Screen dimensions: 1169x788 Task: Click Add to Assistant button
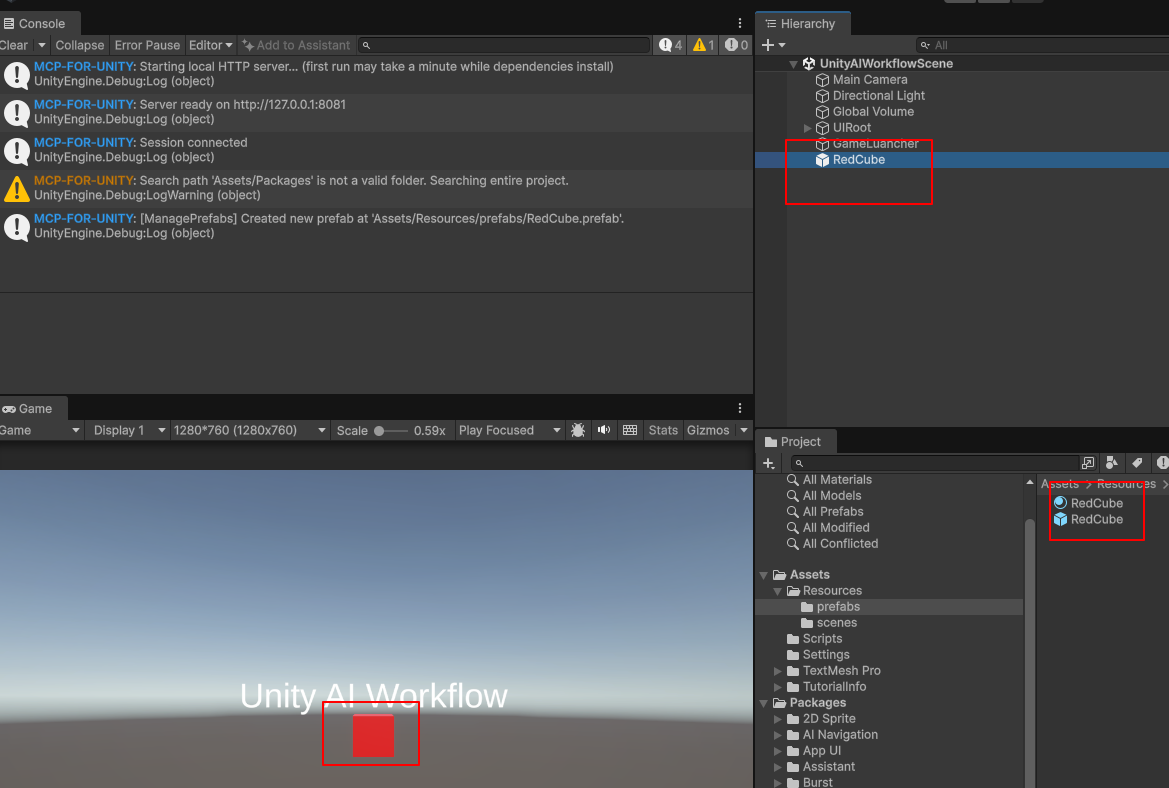click(x=296, y=45)
